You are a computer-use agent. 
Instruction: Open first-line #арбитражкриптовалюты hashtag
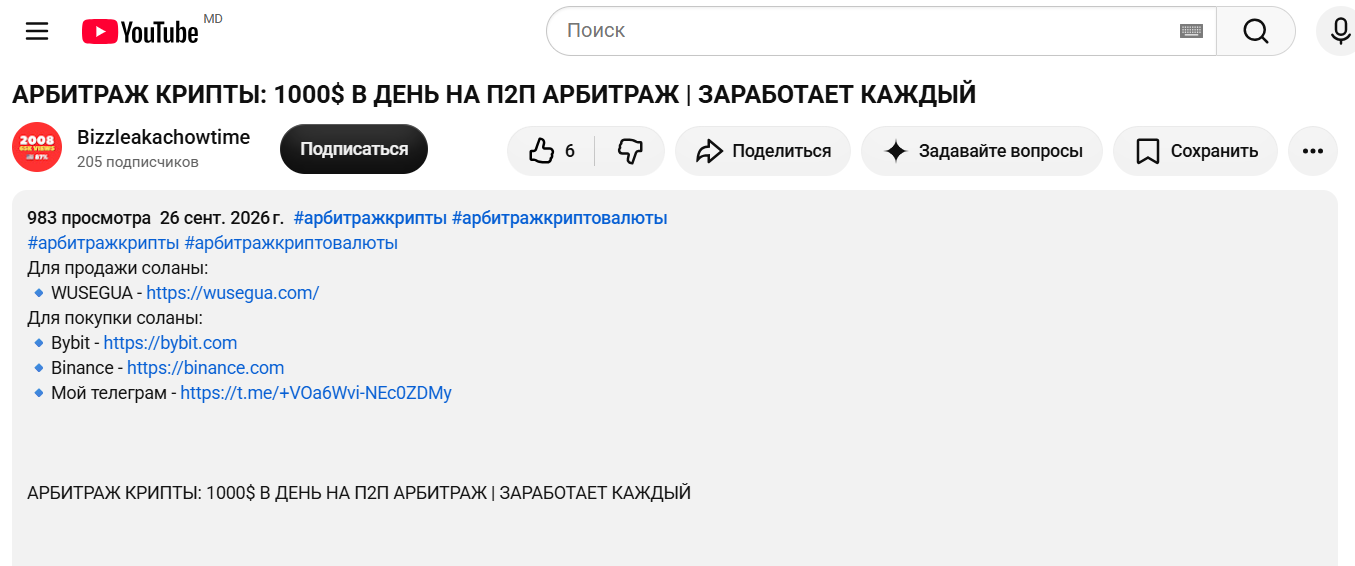pos(560,218)
